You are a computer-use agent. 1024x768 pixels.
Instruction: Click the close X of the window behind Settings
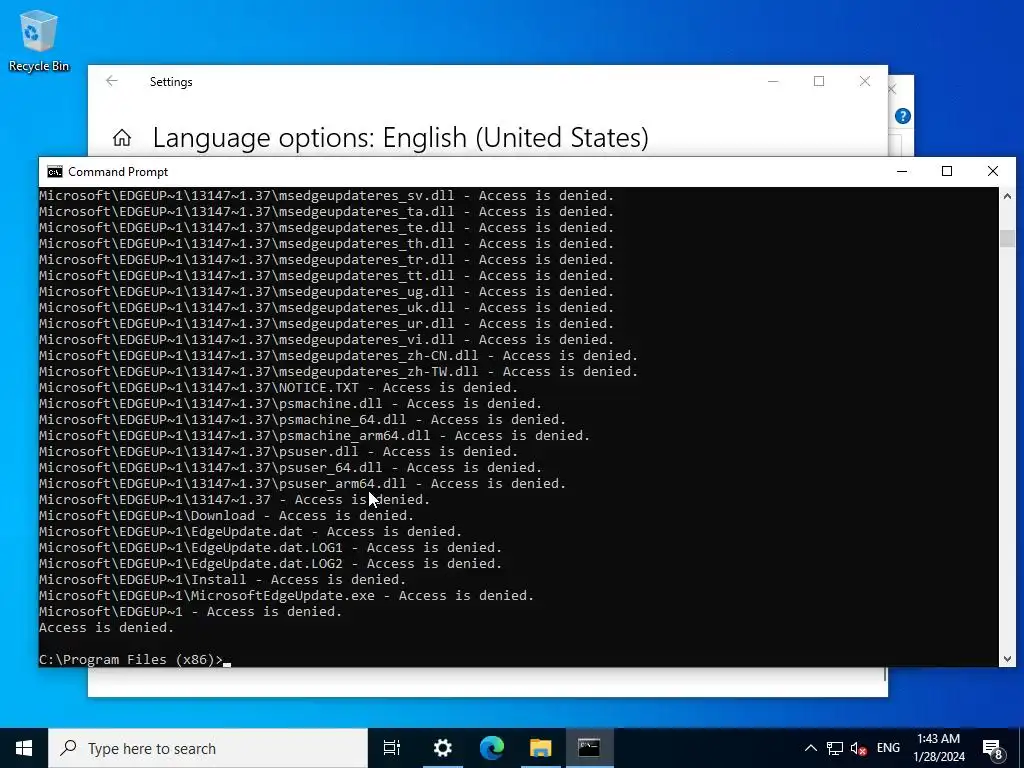coord(893,89)
